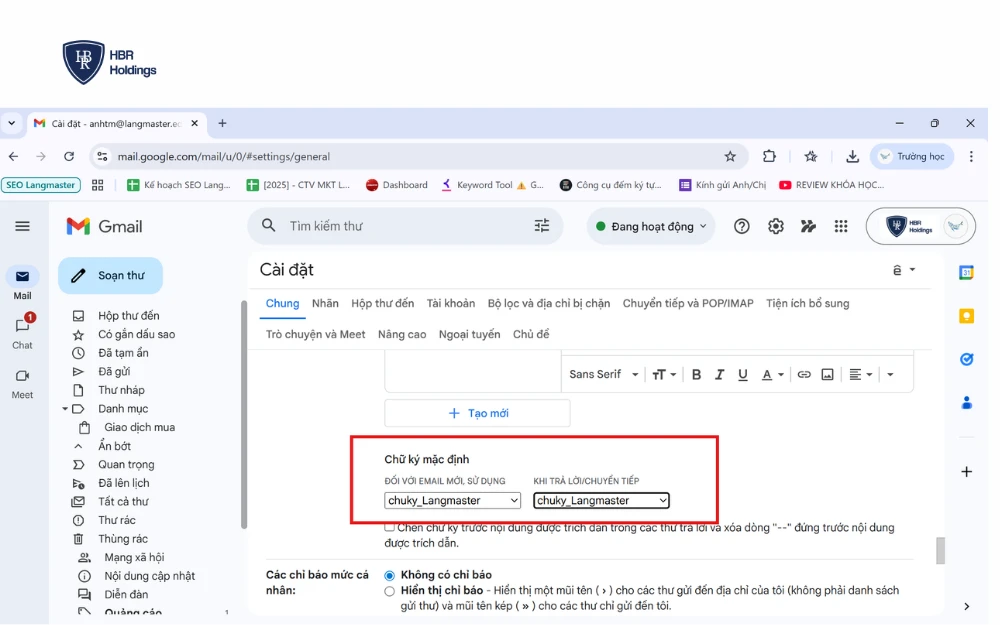1000x625 pixels.
Task: Open the help question mark icon
Action: coord(741,226)
